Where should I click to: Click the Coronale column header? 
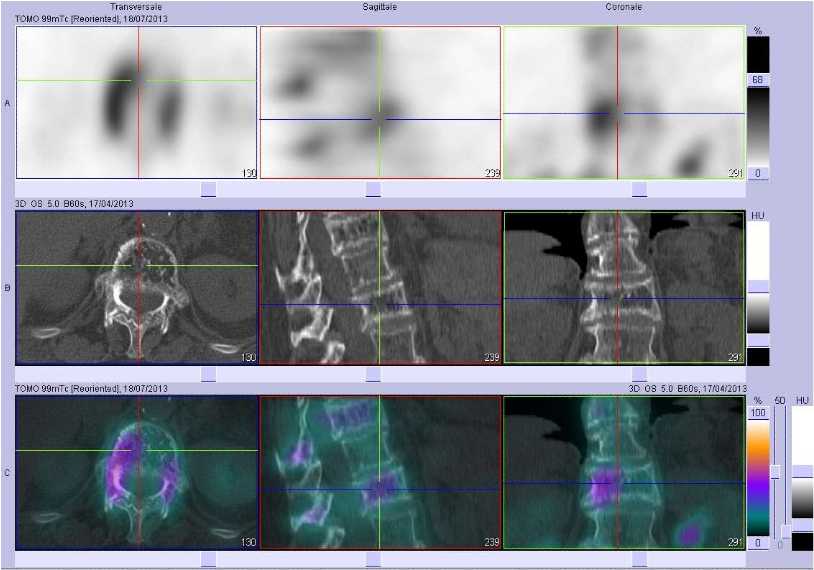[x=623, y=7]
